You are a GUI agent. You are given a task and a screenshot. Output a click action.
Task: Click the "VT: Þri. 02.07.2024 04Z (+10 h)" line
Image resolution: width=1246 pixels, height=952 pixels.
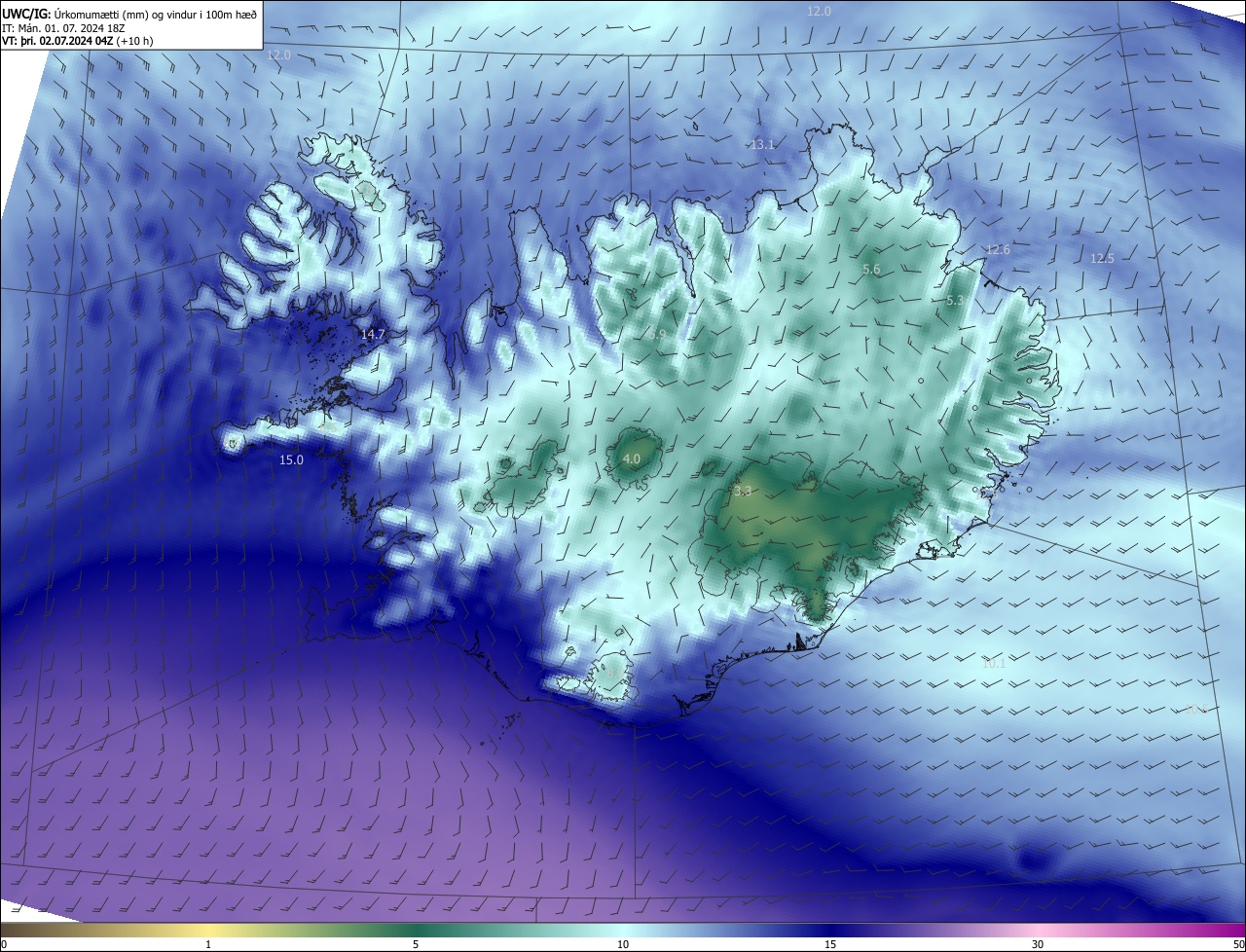click(x=77, y=41)
